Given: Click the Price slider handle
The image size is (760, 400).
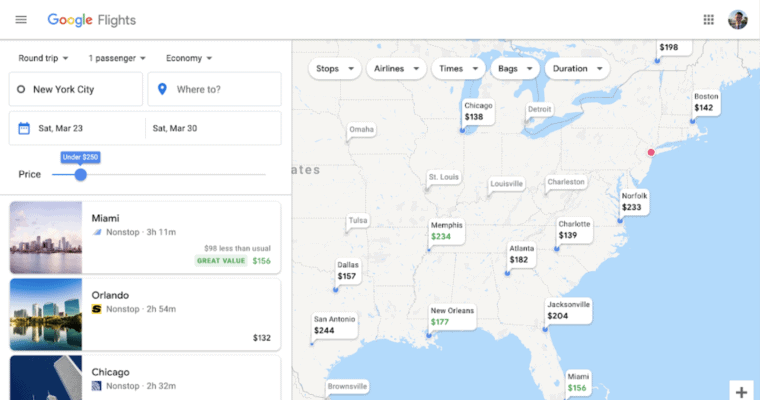Looking at the screenshot, I should pyautogui.click(x=80, y=175).
